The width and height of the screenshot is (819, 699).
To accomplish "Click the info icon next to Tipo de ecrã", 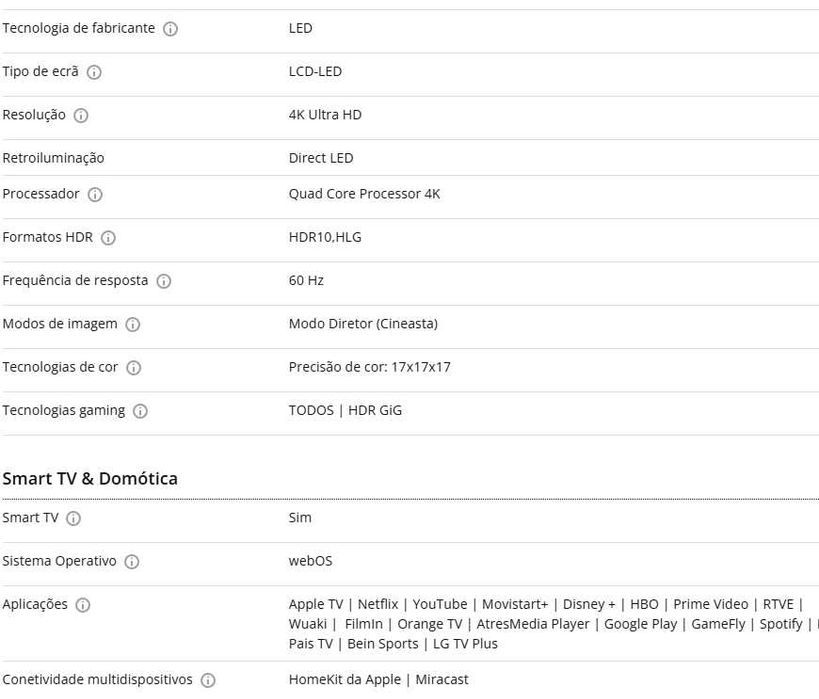I will point(94,72).
